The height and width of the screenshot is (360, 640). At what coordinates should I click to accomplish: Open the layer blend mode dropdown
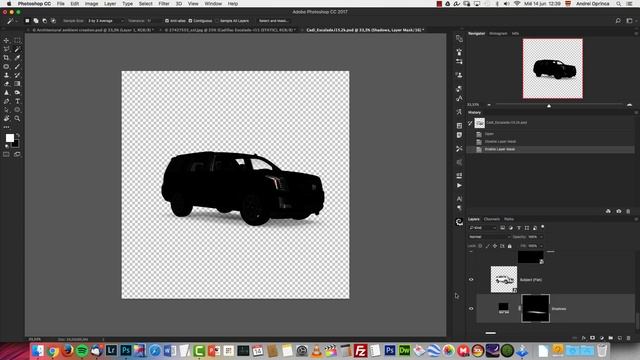pos(489,237)
